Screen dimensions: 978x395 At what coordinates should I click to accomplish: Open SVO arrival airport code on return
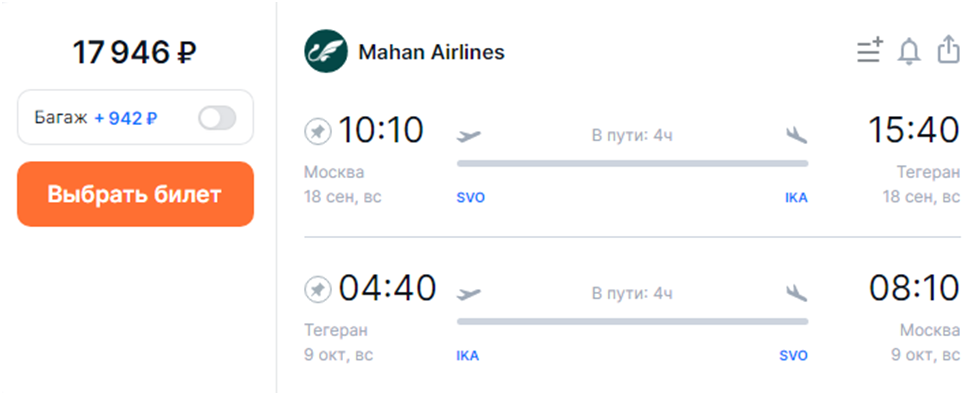(793, 356)
